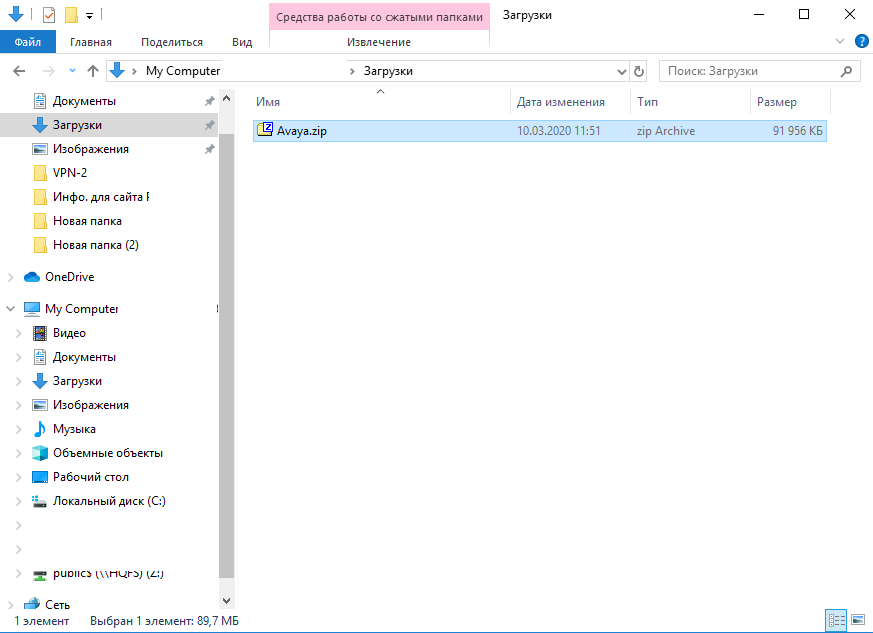The image size is (873, 633).
Task: Click the zip Archive type cell
Action: (x=666, y=131)
